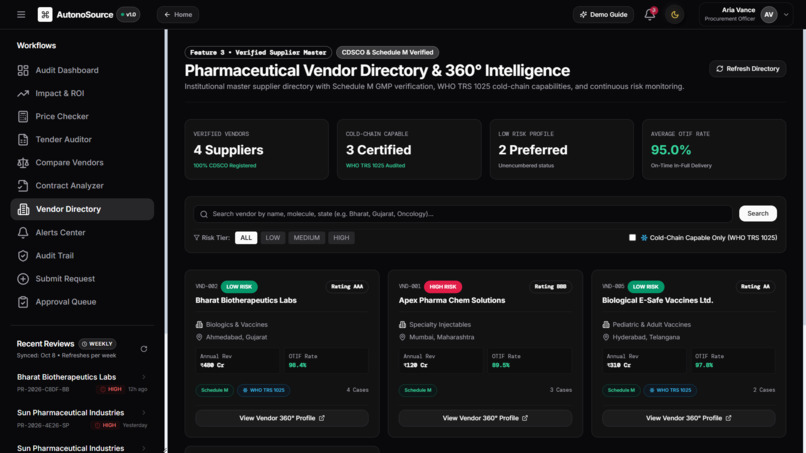Select the ALL risk tier filter
The image size is (806, 453).
click(246, 238)
